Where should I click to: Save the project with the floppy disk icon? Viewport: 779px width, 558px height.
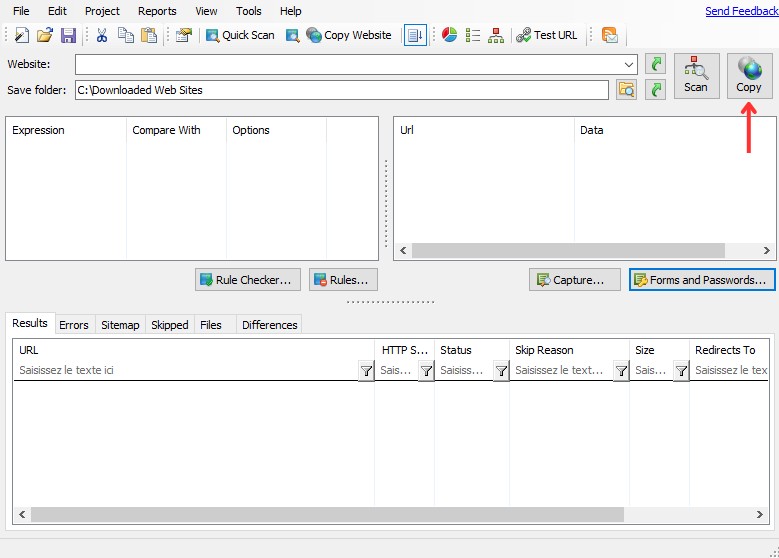coord(68,35)
